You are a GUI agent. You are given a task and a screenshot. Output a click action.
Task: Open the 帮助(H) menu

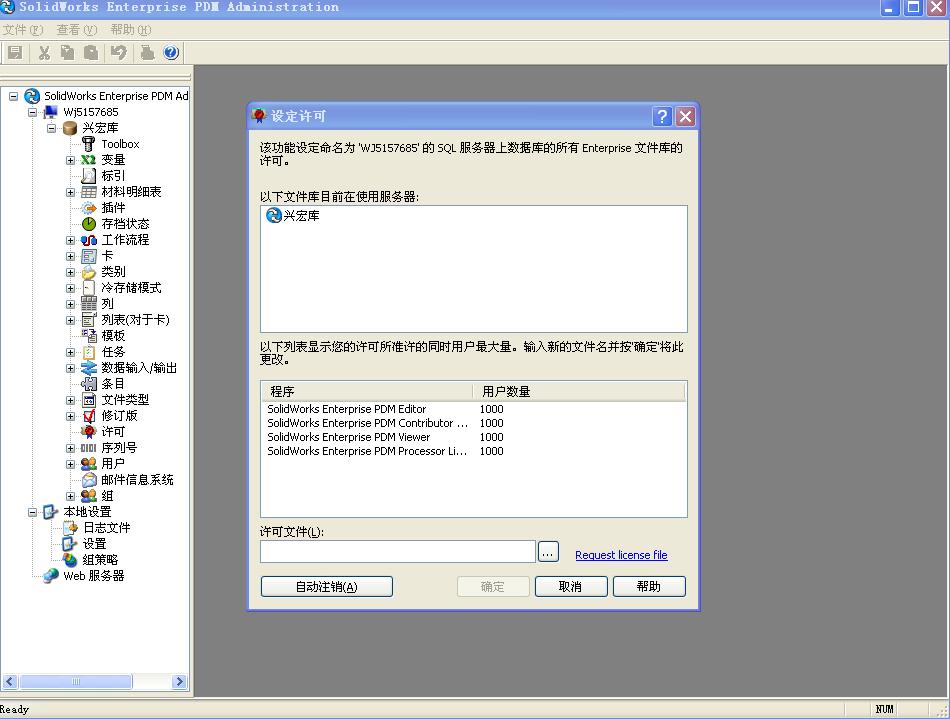pos(131,30)
